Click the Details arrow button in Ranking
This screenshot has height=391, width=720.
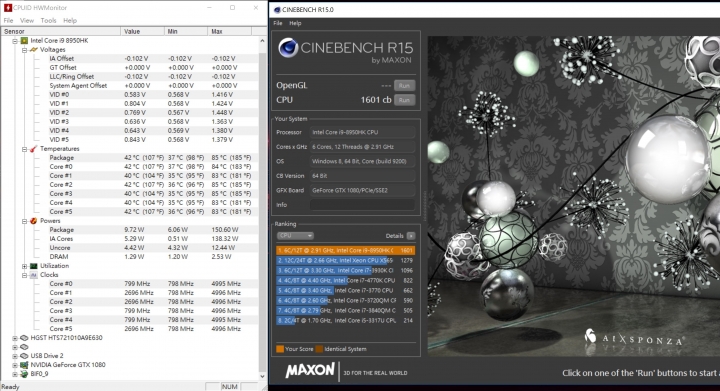pyautogui.click(x=411, y=235)
